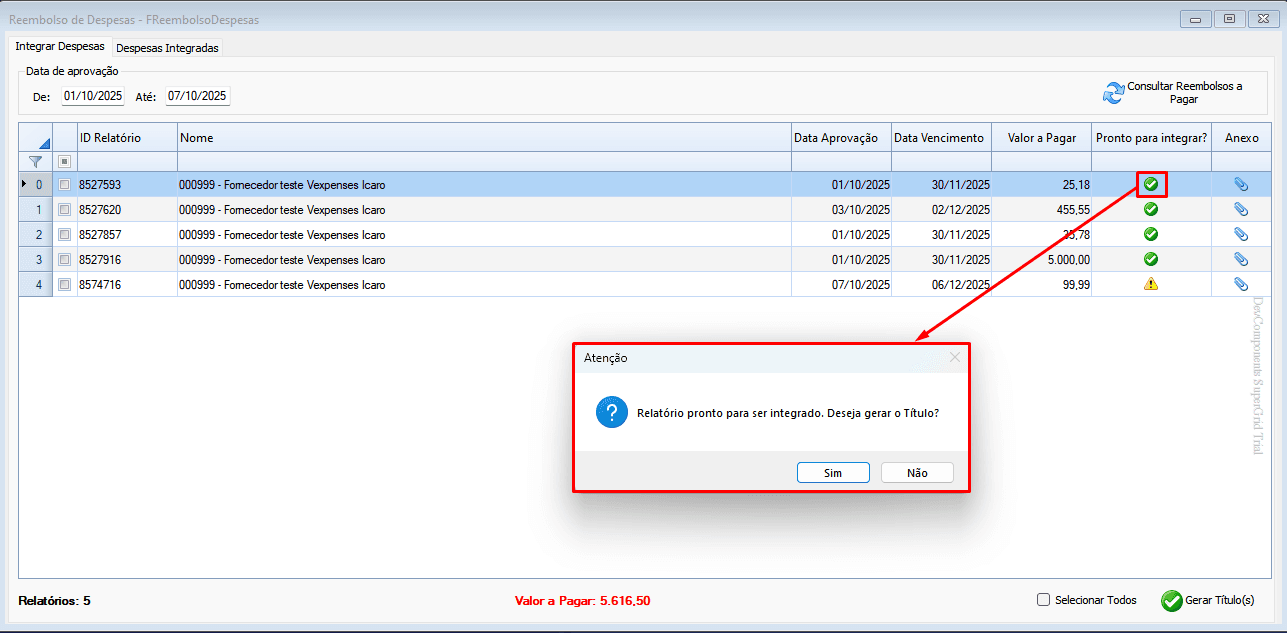Click the Gerar Título(s) button
The image size is (1287, 633).
point(1207,600)
